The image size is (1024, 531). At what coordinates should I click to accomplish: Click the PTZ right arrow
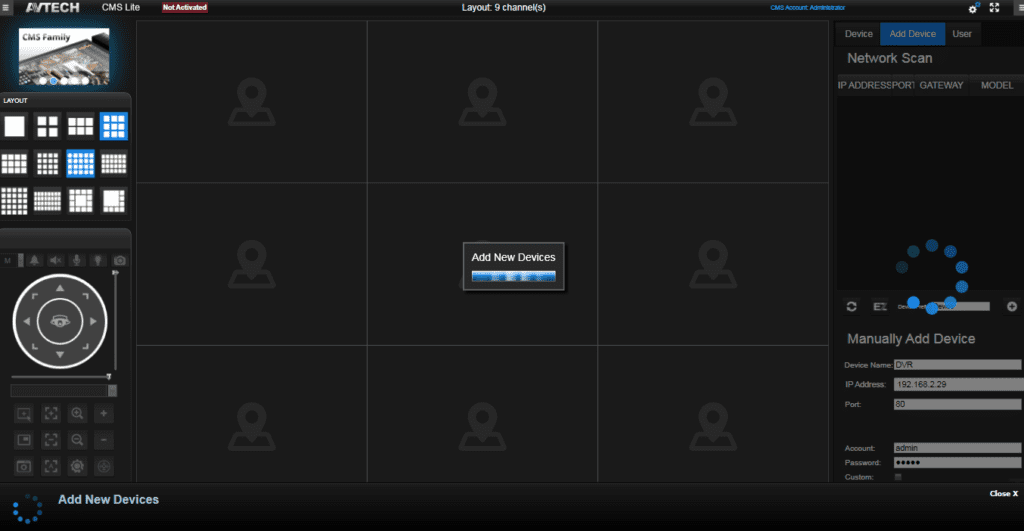pyautogui.click(x=93, y=322)
